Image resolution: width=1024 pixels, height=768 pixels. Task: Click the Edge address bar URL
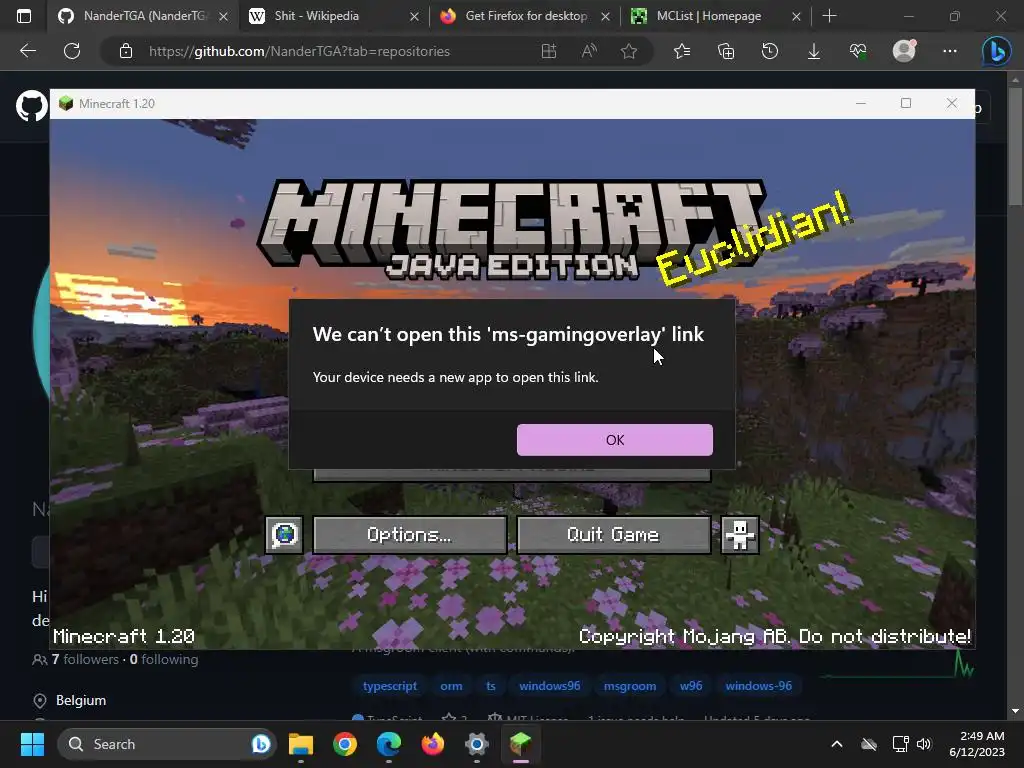[299, 51]
